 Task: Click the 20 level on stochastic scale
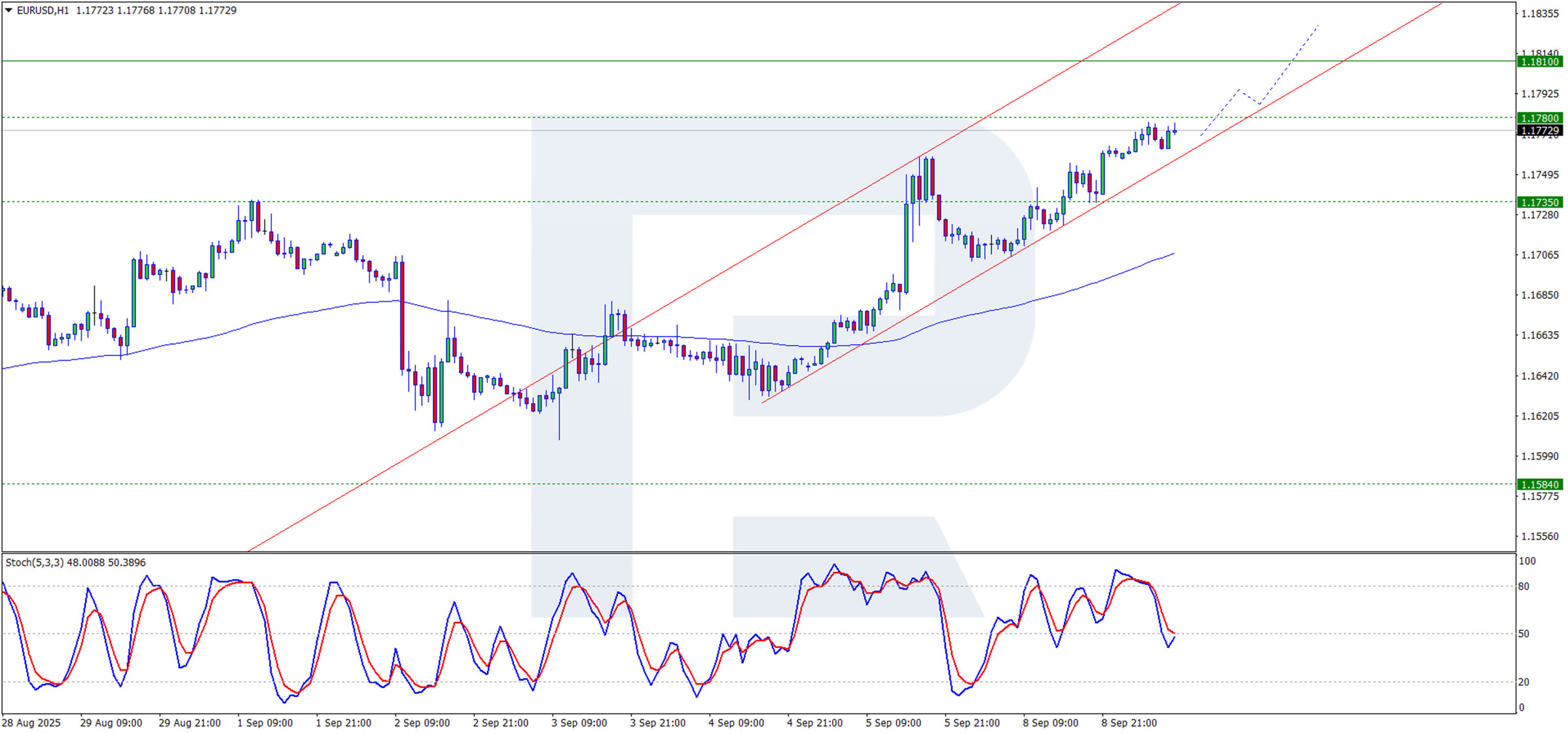[1524, 683]
